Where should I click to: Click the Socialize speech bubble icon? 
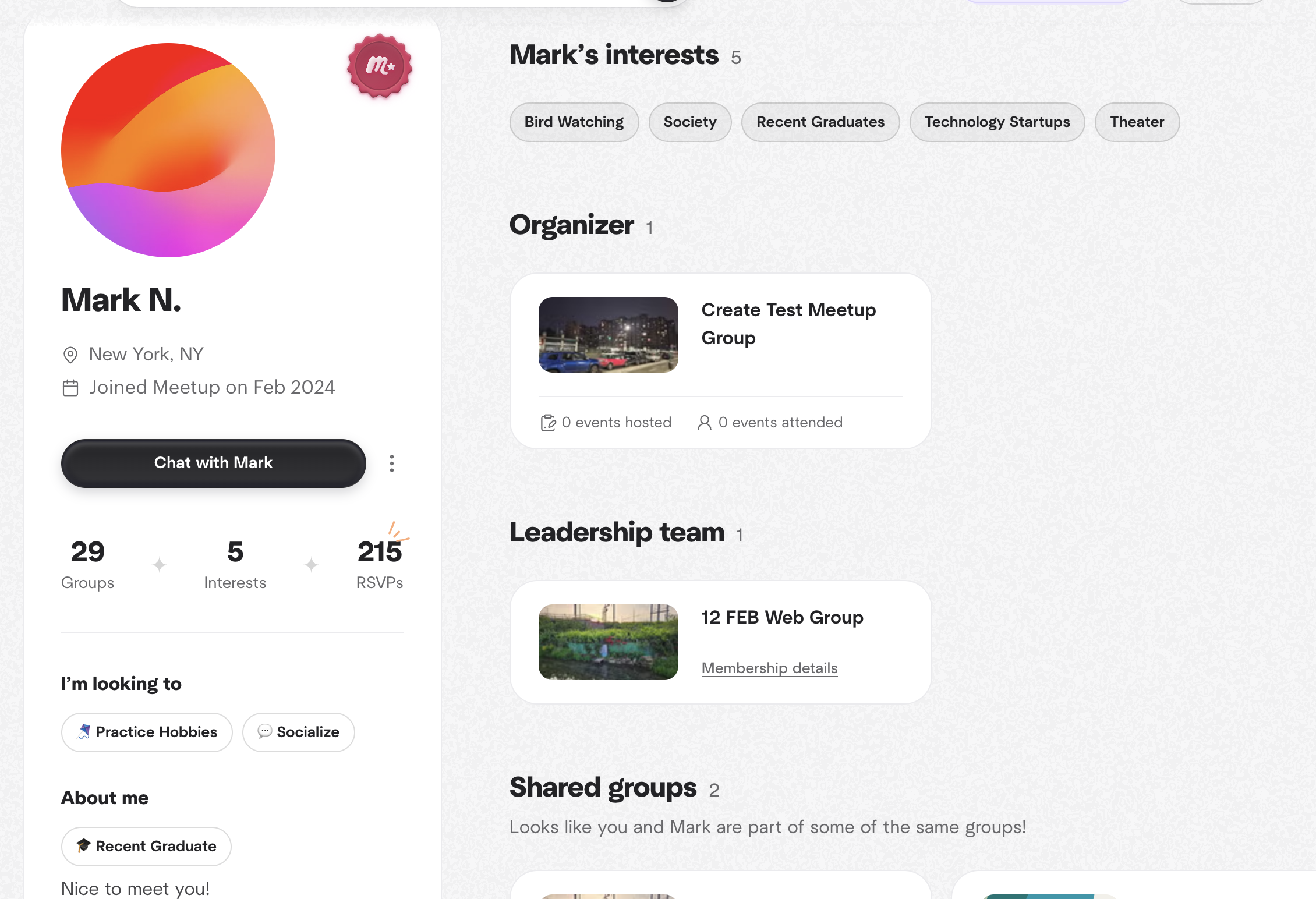[265, 731]
